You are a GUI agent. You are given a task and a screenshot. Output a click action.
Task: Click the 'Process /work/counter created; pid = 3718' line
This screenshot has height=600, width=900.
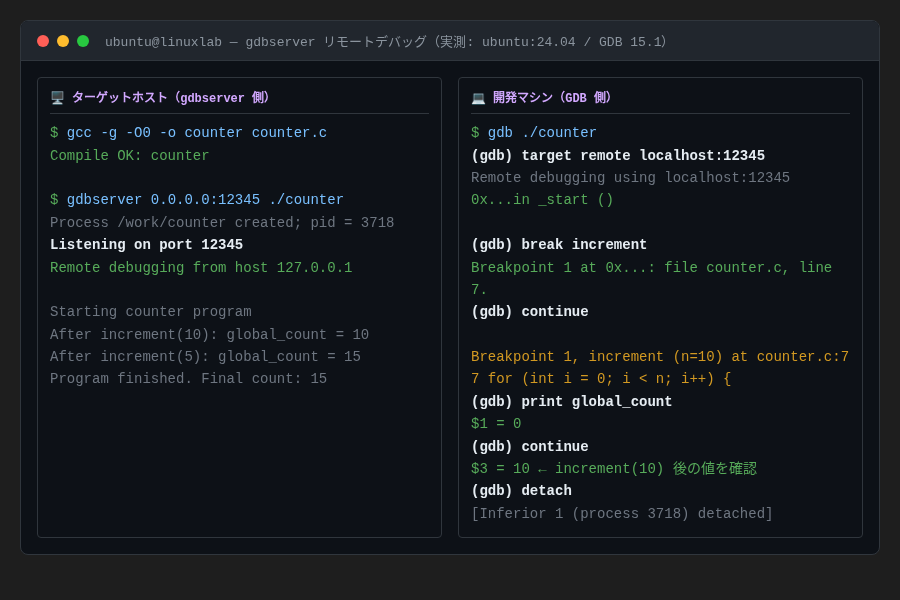tap(222, 223)
